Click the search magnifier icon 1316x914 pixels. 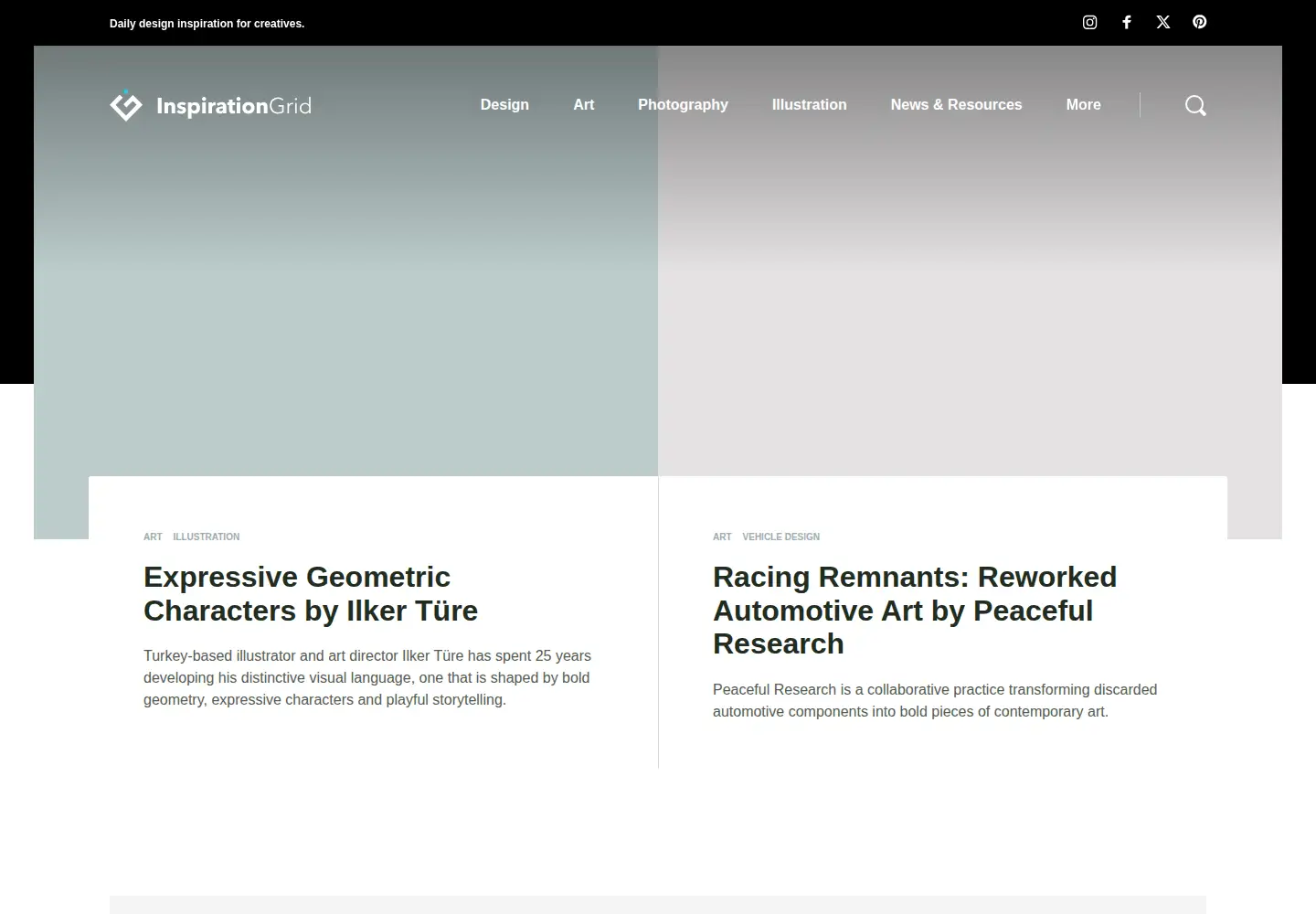pos(1195,105)
